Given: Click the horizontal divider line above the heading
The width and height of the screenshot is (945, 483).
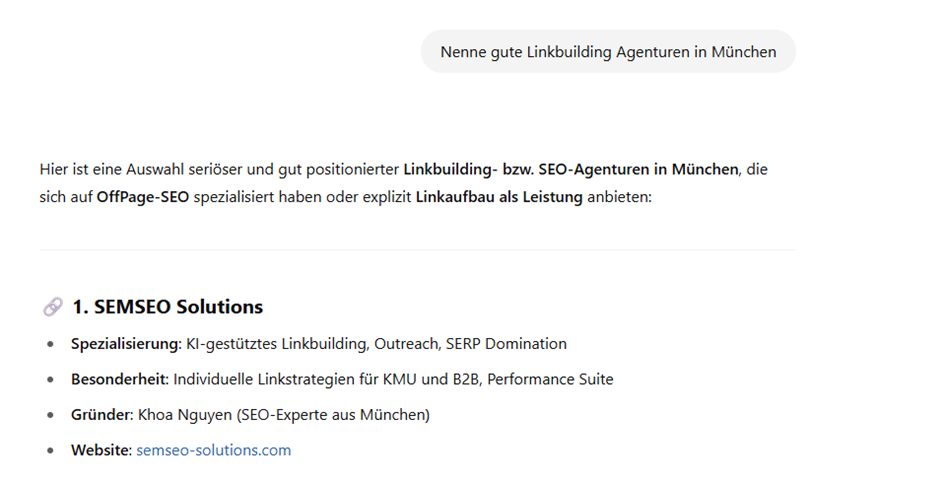Looking at the screenshot, I should (418, 250).
